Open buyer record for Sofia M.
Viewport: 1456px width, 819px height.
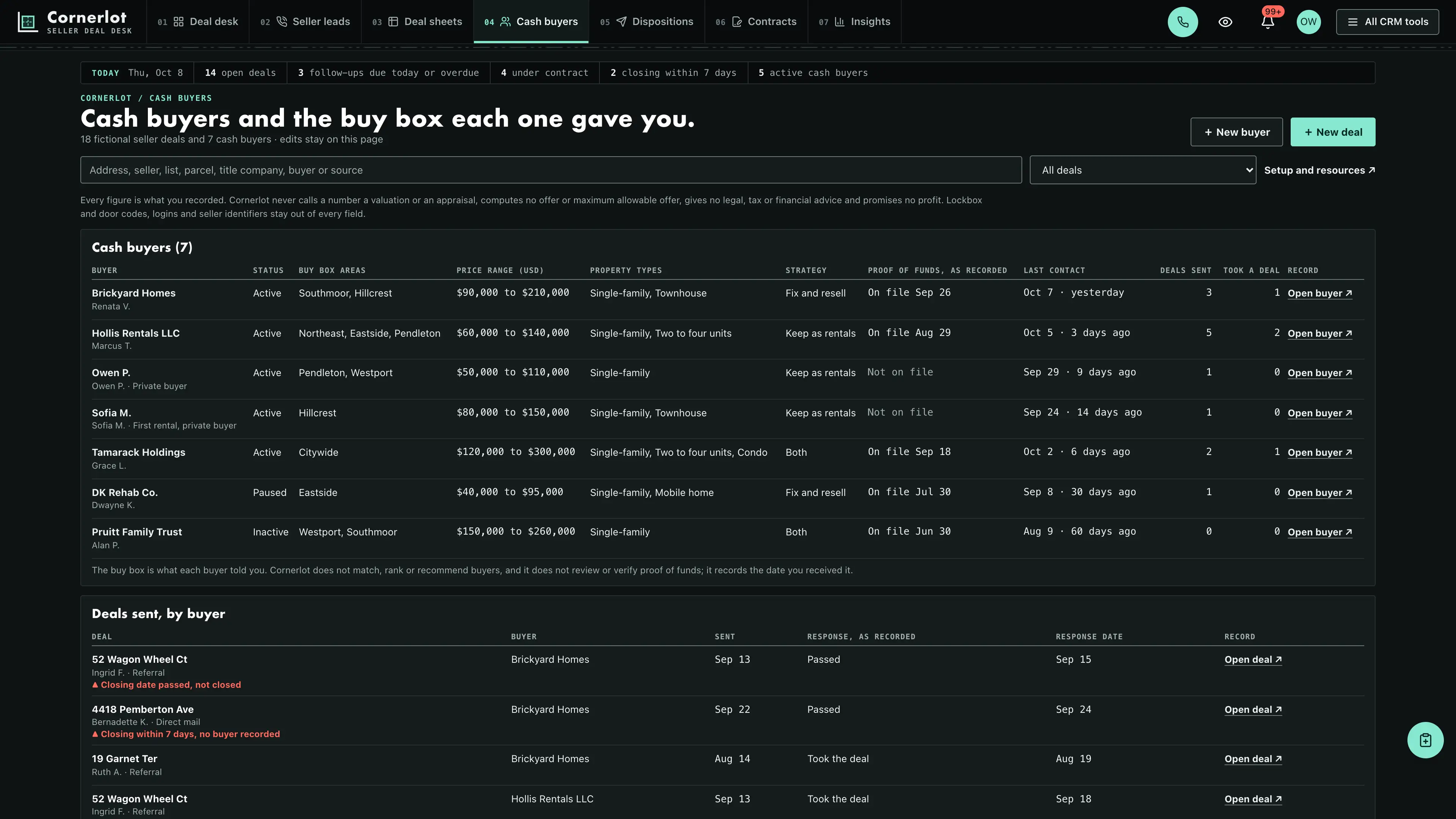[x=1320, y=413]
